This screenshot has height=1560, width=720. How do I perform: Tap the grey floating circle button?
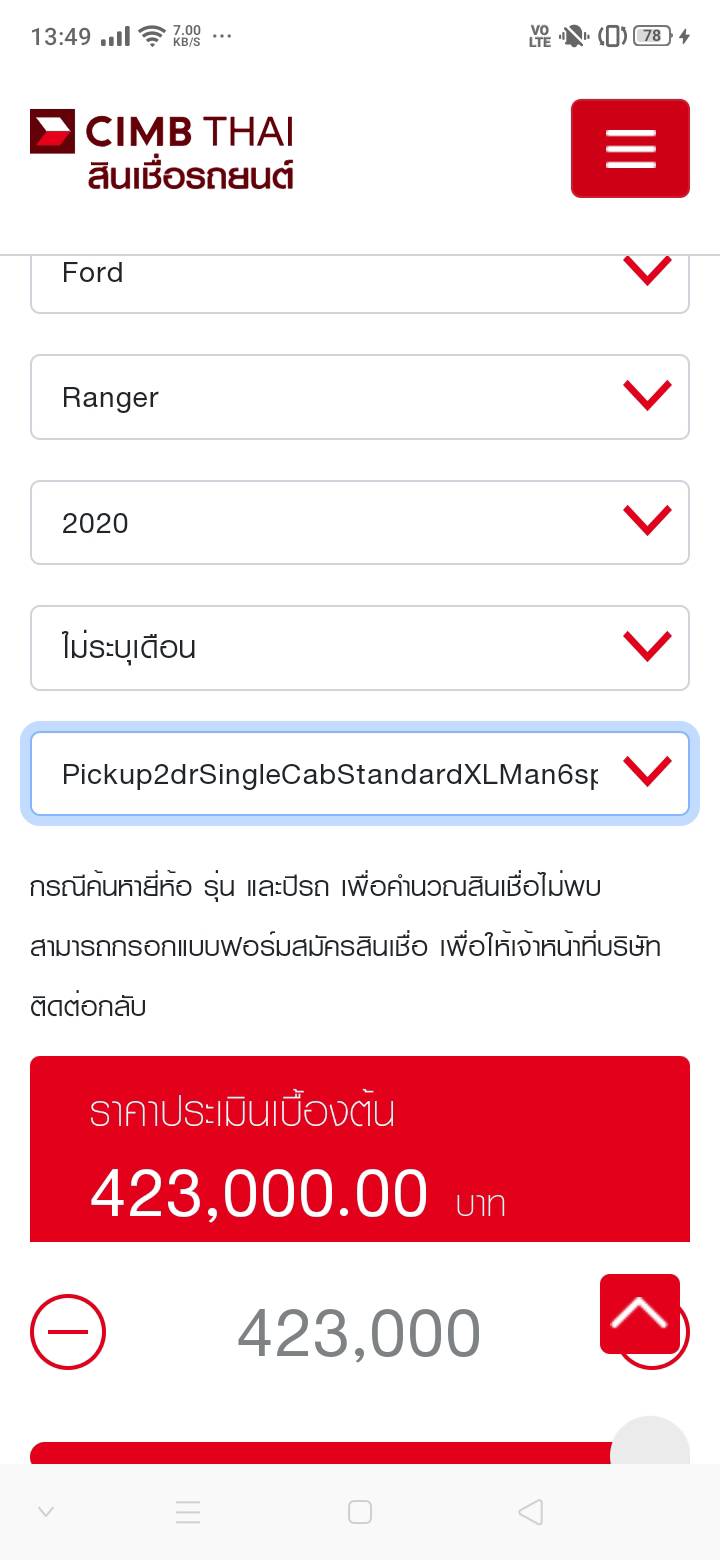[x=650, y=1447]
